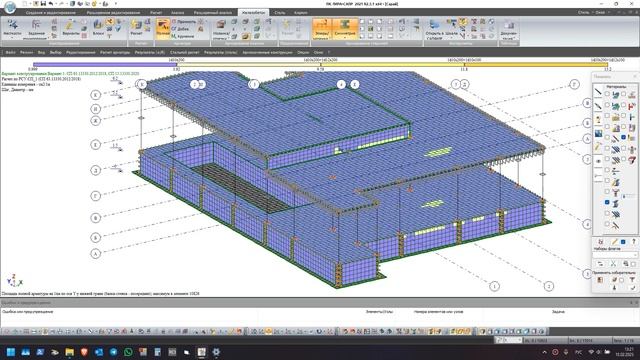Click the pale yellow second segment of color scale

click(249, 64)
